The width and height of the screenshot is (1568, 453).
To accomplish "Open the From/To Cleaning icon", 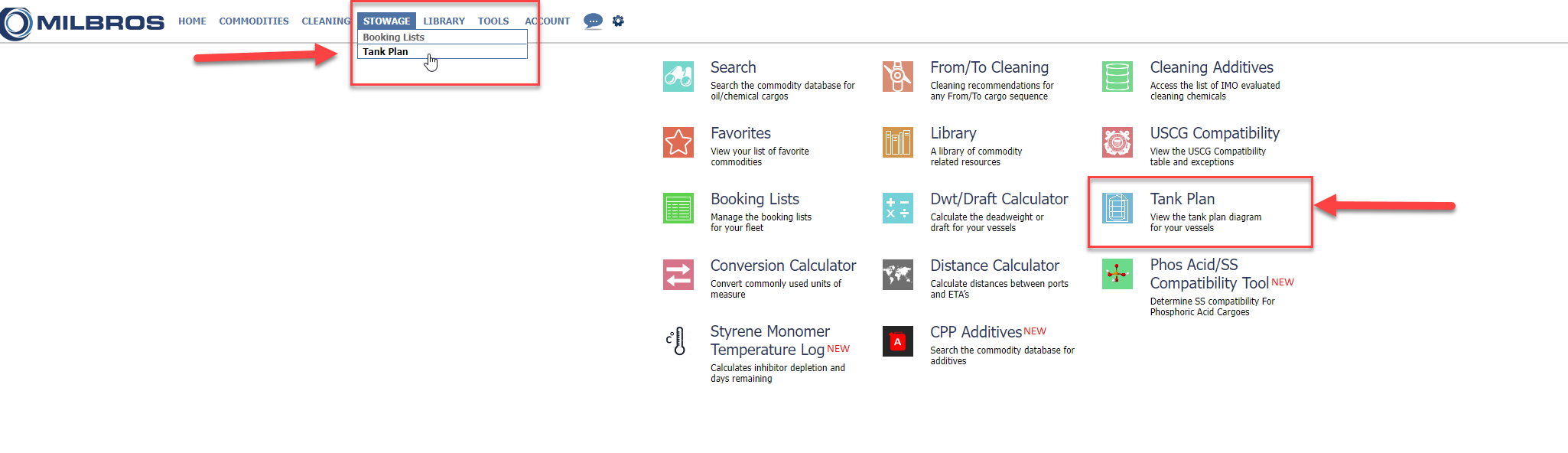I will point(897,77).
